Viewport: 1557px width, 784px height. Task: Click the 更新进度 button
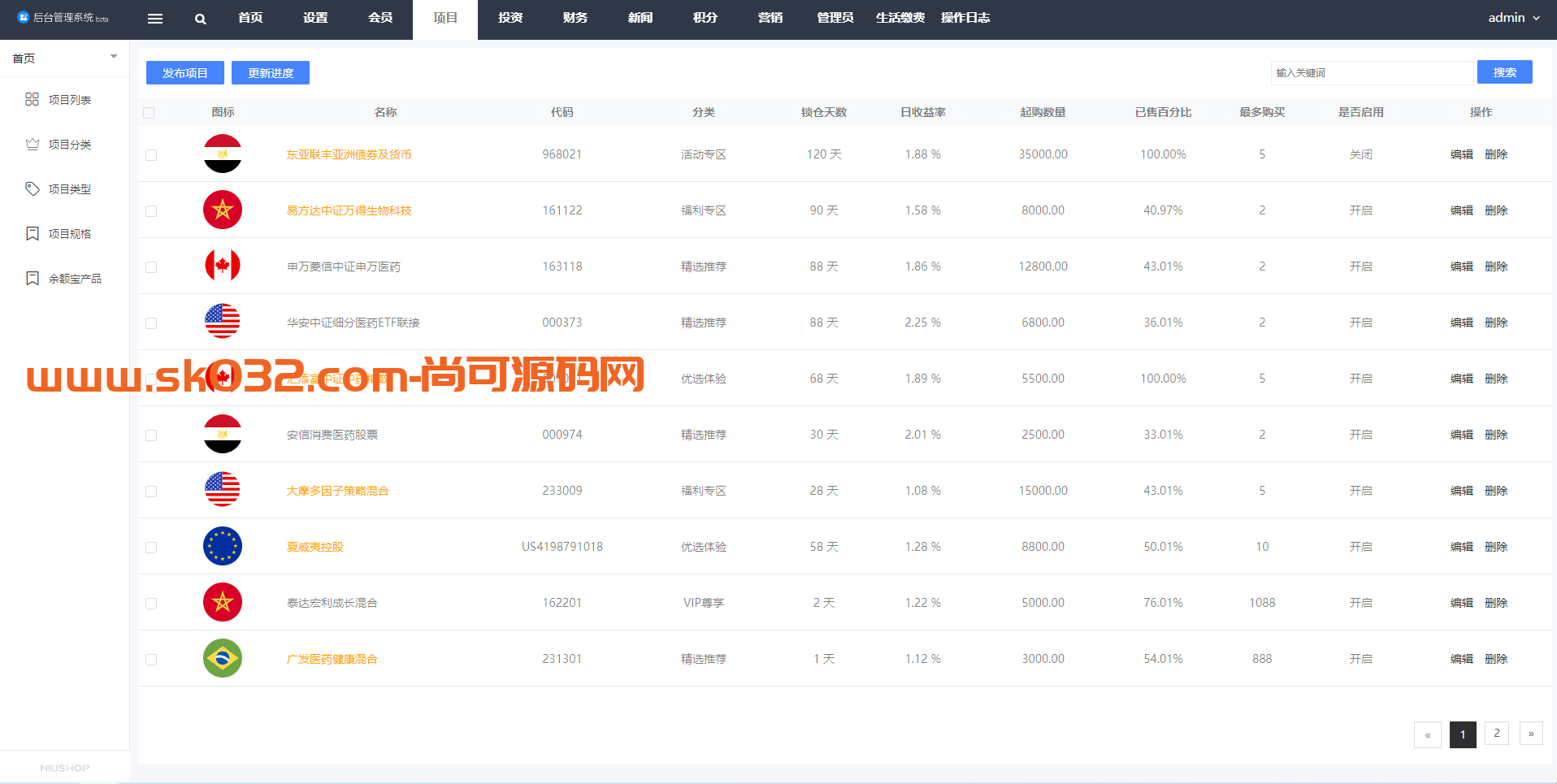[271, 72]
